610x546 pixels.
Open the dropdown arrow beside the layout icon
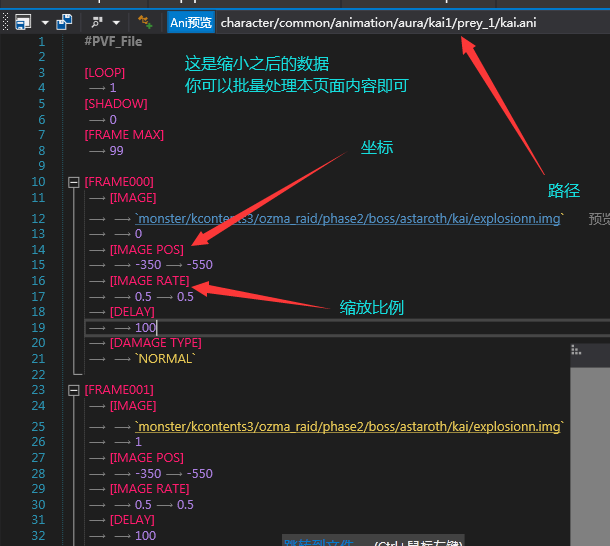[x=45, y=21]
